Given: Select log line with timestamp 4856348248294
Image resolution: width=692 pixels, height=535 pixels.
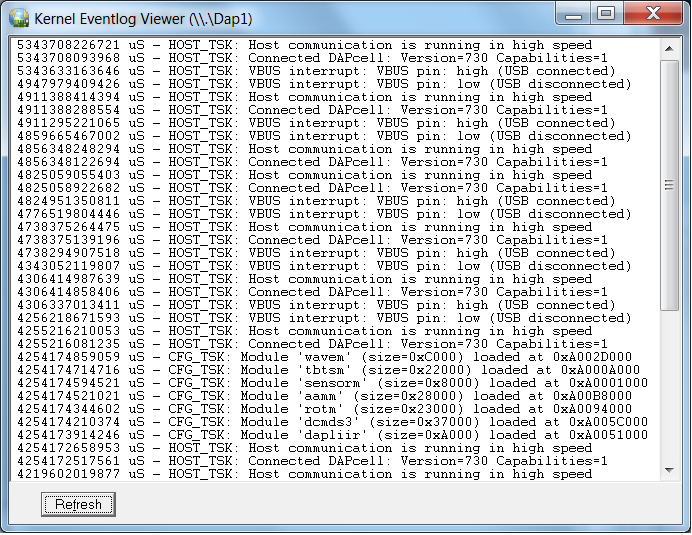Looking at the screenshot, I should (x=305, y=149).
